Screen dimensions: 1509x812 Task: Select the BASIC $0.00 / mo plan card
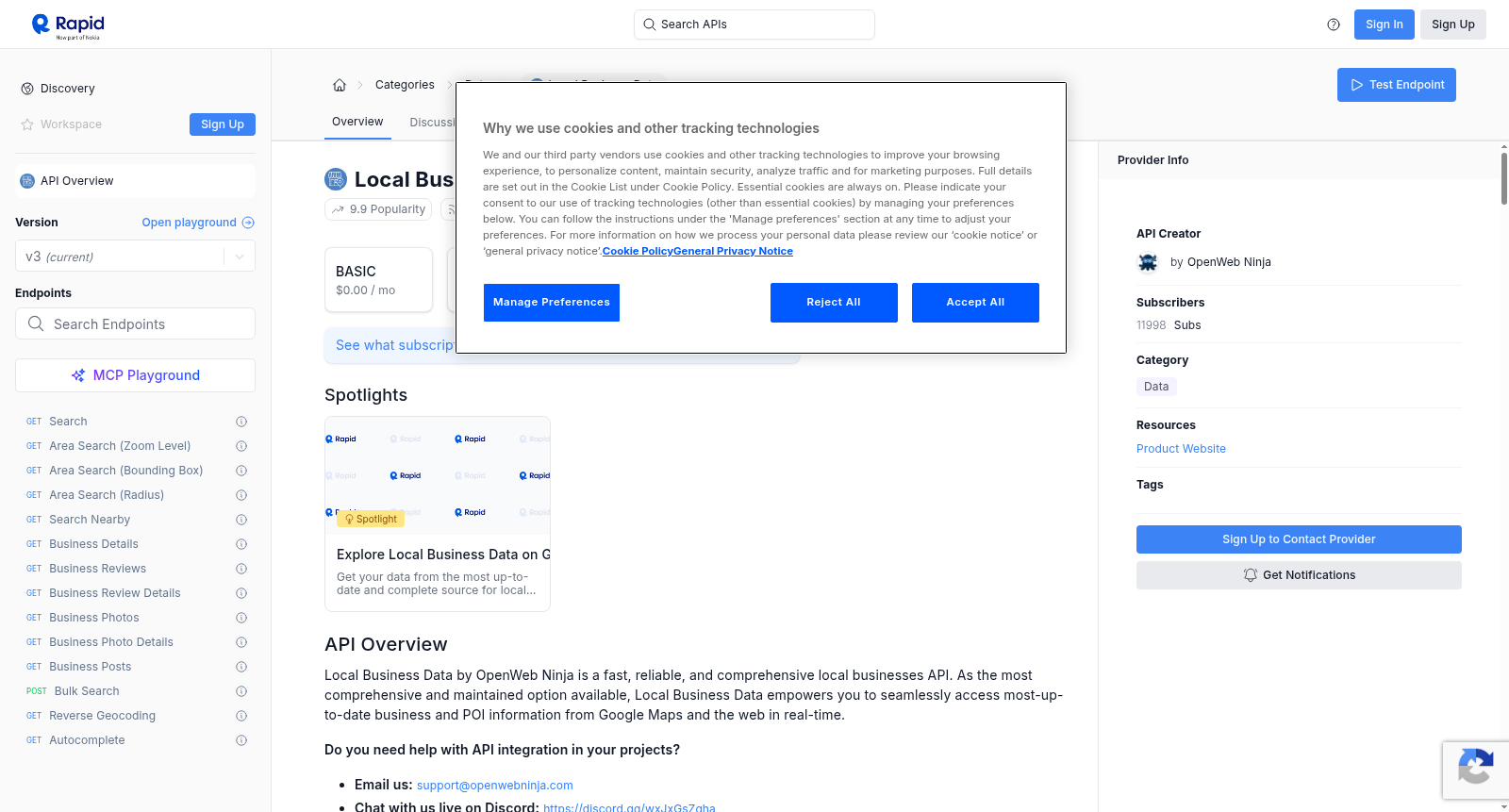[x=378, y=280]
